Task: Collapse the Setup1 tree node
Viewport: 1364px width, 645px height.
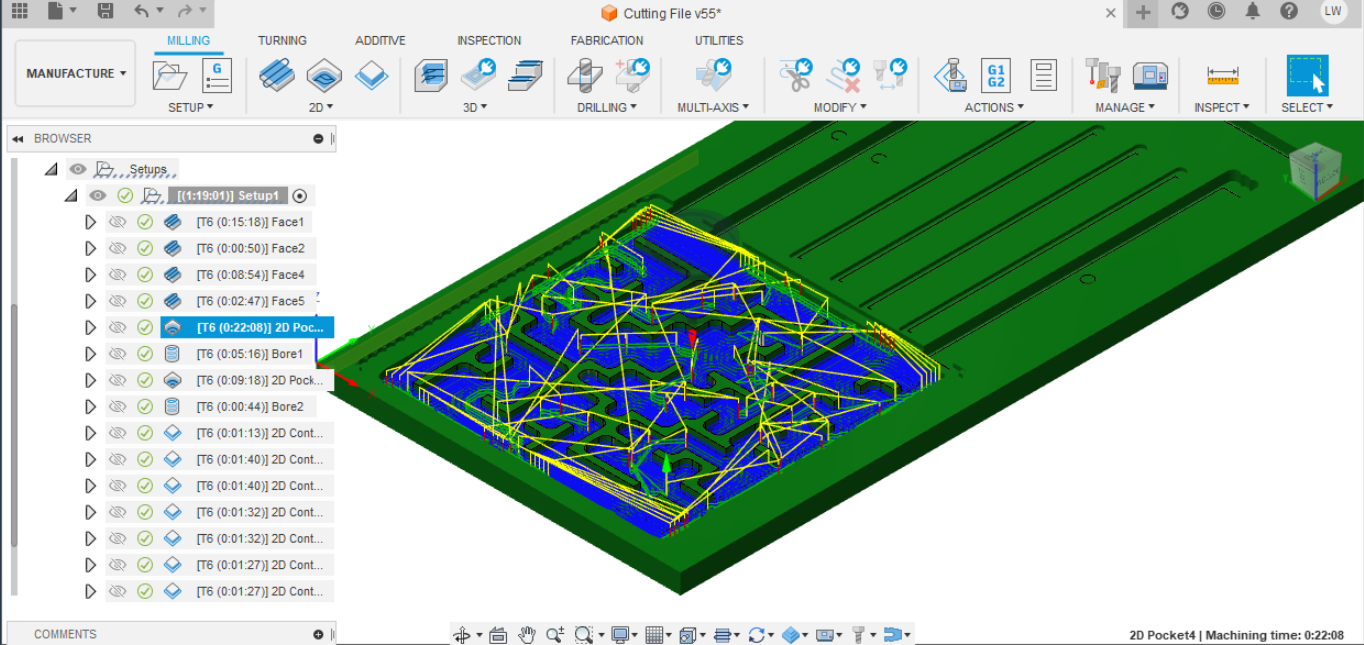Action: coord(70,196)
